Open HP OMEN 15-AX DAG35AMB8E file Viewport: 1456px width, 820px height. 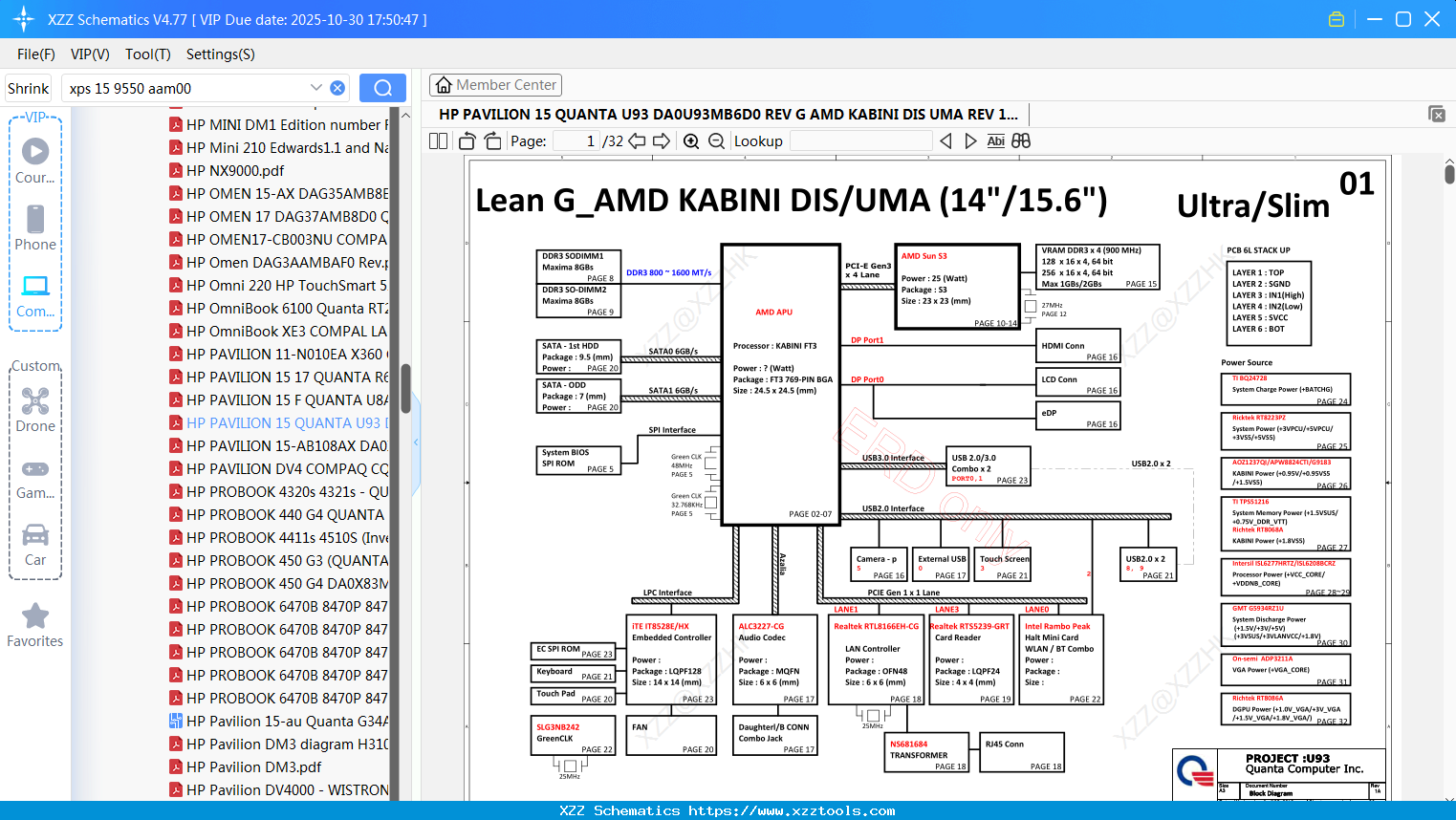(279, 194)
